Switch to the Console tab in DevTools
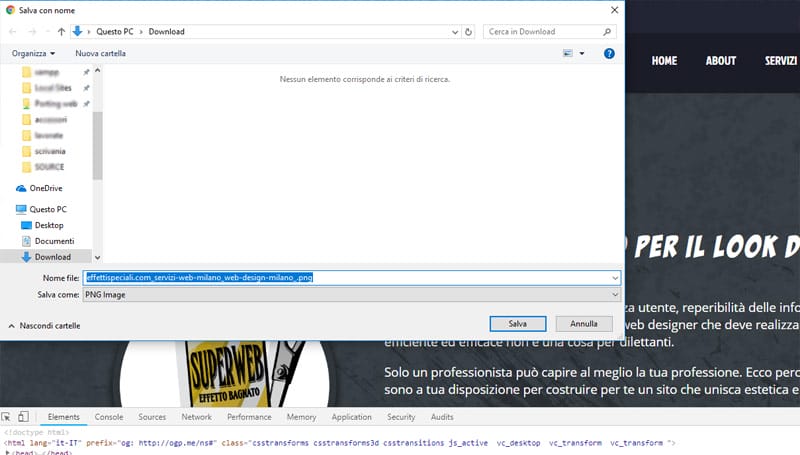The height and width of the screenshot is (455, 800). point(109,417)
